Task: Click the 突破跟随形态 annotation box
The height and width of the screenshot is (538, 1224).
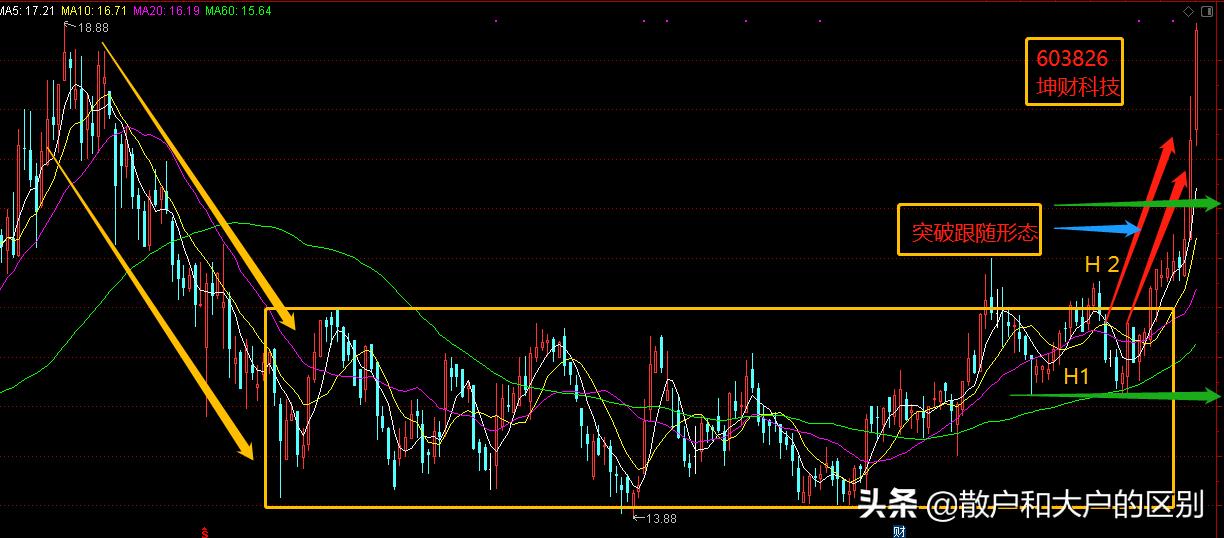Action: coord(969,230)
